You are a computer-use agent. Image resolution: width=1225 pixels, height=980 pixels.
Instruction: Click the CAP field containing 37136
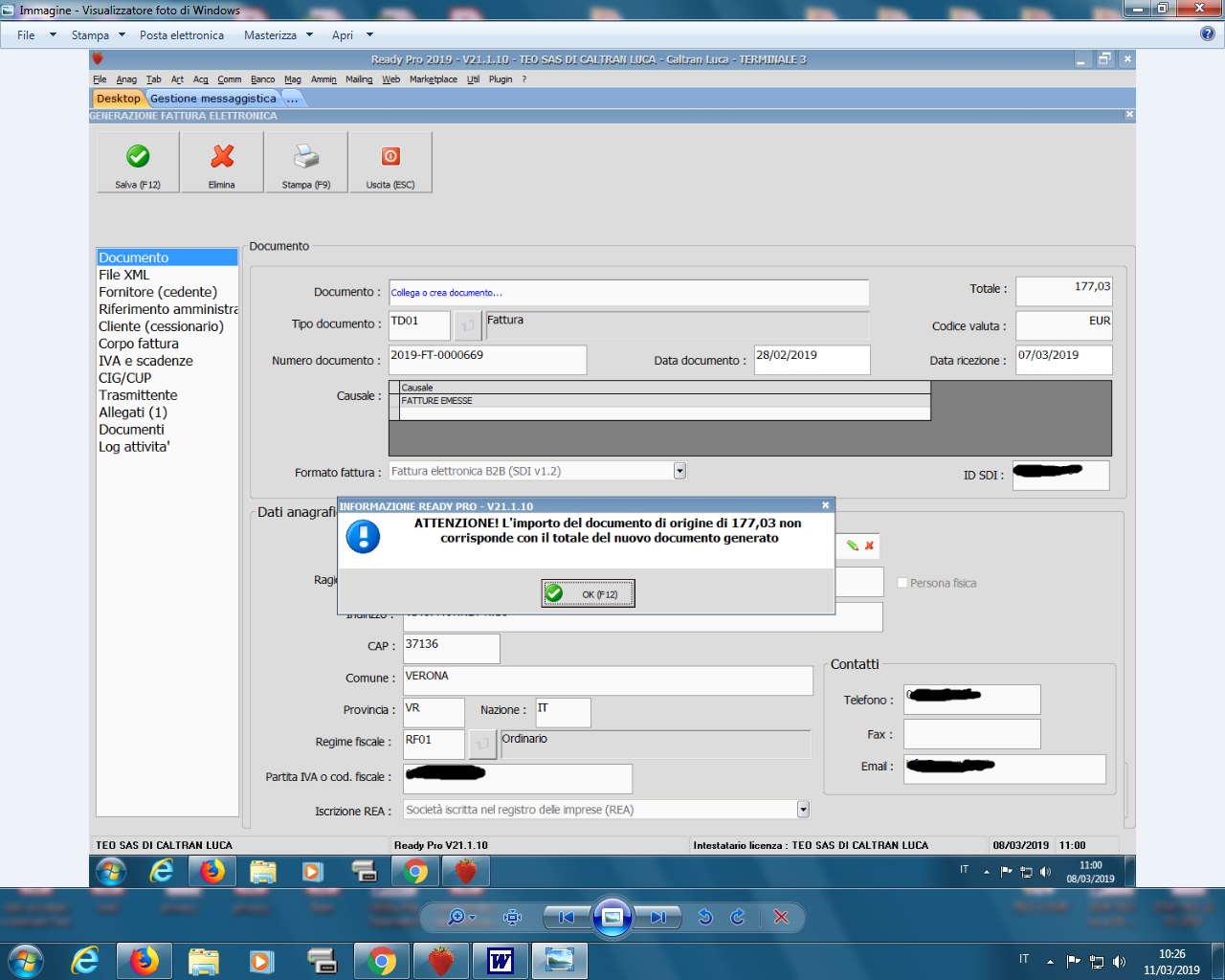click(451, 649)
